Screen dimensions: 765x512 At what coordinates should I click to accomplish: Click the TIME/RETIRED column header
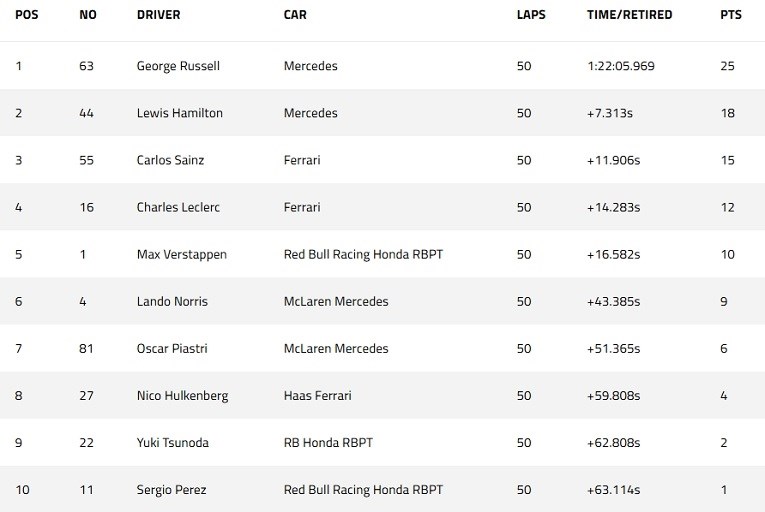[629, 15]
